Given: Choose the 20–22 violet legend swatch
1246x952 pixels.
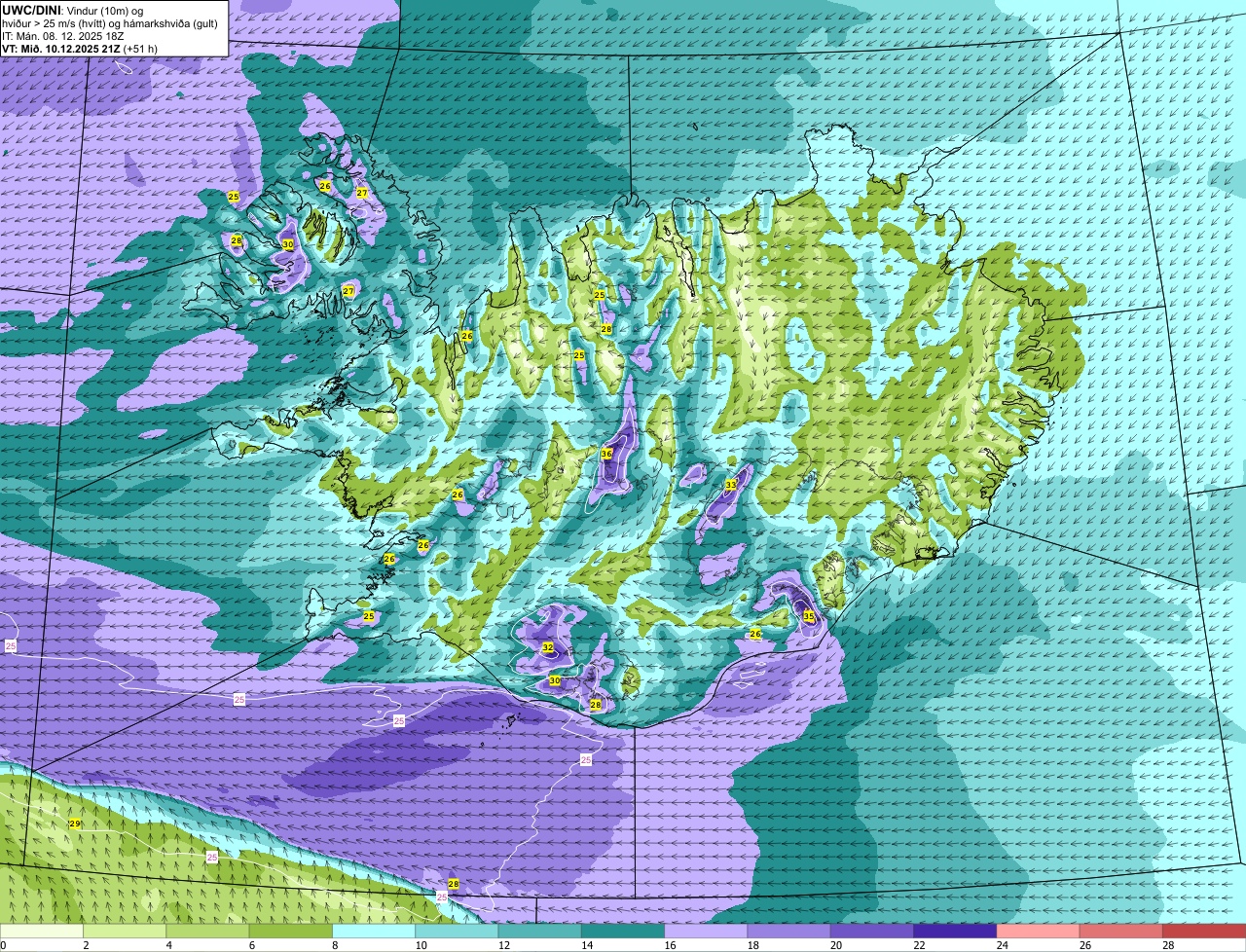Looking at the screenshot, I should pyautogui.click(x=872, y=931).
